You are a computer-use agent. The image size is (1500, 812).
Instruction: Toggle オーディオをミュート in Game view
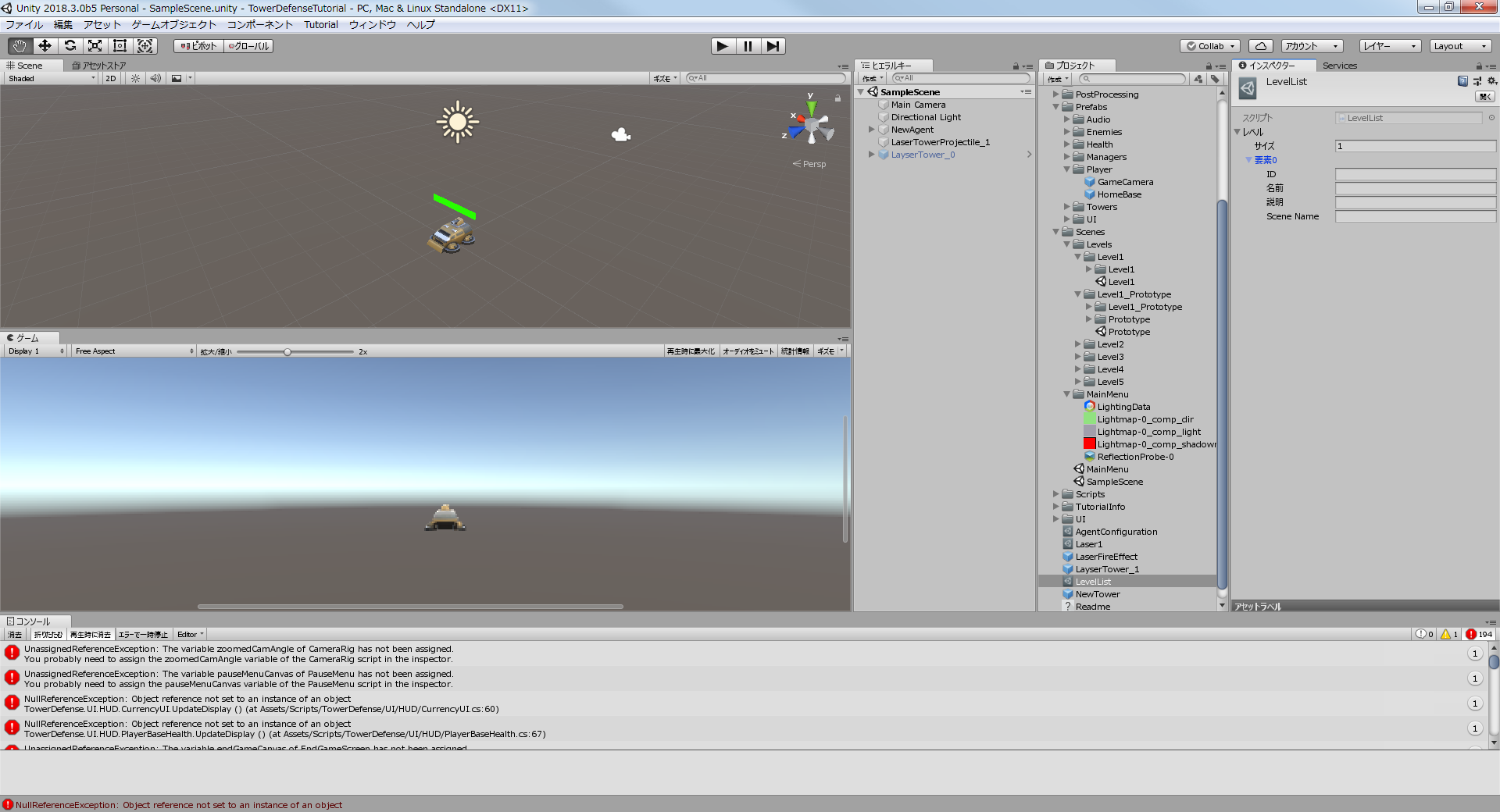tap(748, 351)
